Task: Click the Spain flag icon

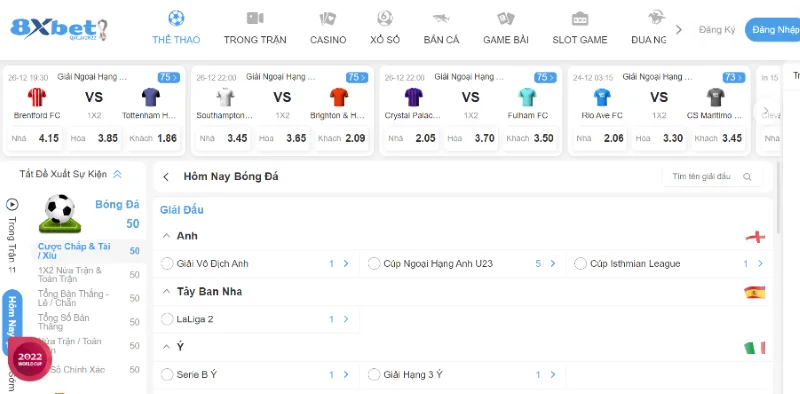Action: (x=755, y=292)
